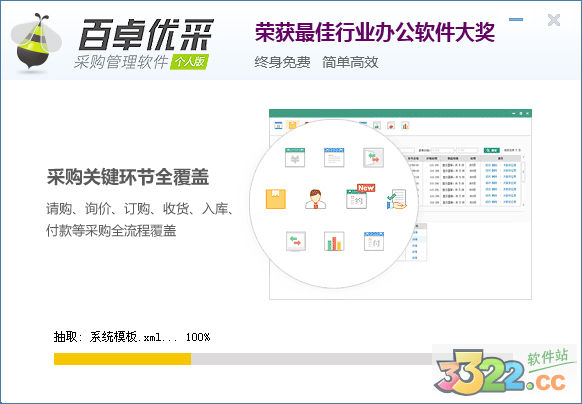
Task: Click the 请购、询价、订购、收货、入库 description line
Action: (139, 209)
